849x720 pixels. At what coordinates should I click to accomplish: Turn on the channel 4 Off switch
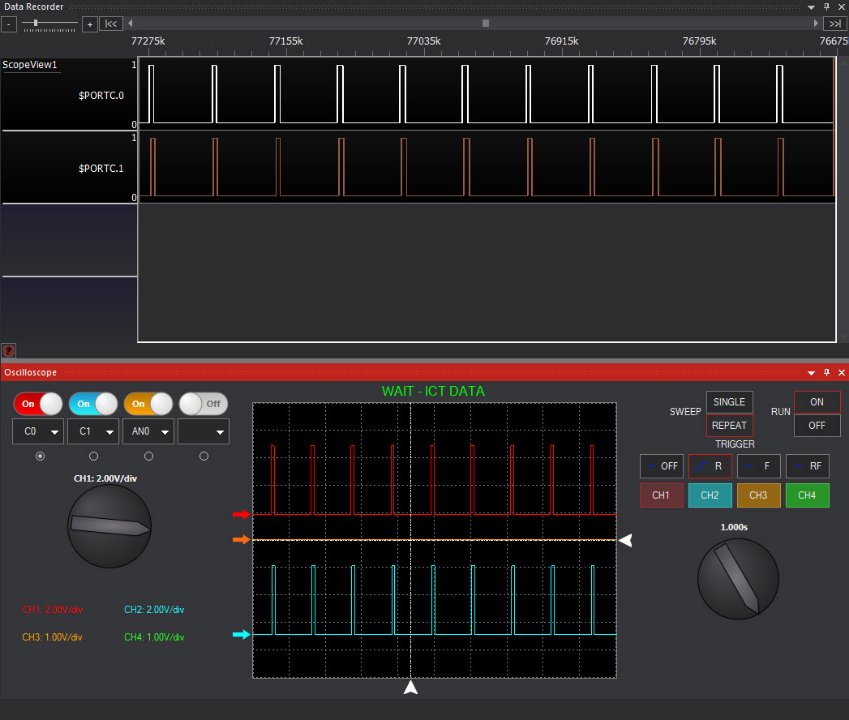(x=204, y=404)
